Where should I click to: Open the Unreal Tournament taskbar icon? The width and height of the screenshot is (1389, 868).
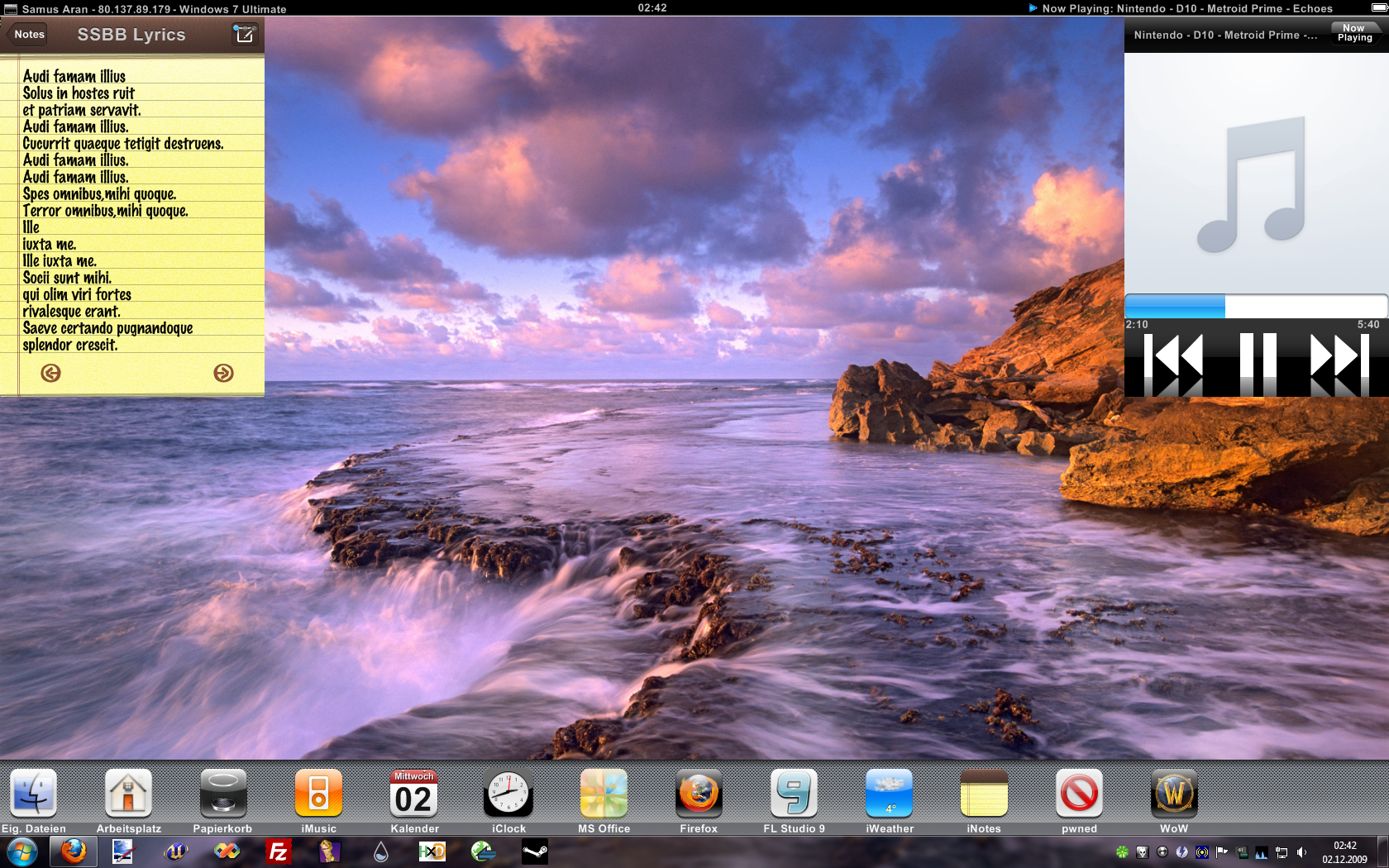pyautogui.click(x=175, y=851)
